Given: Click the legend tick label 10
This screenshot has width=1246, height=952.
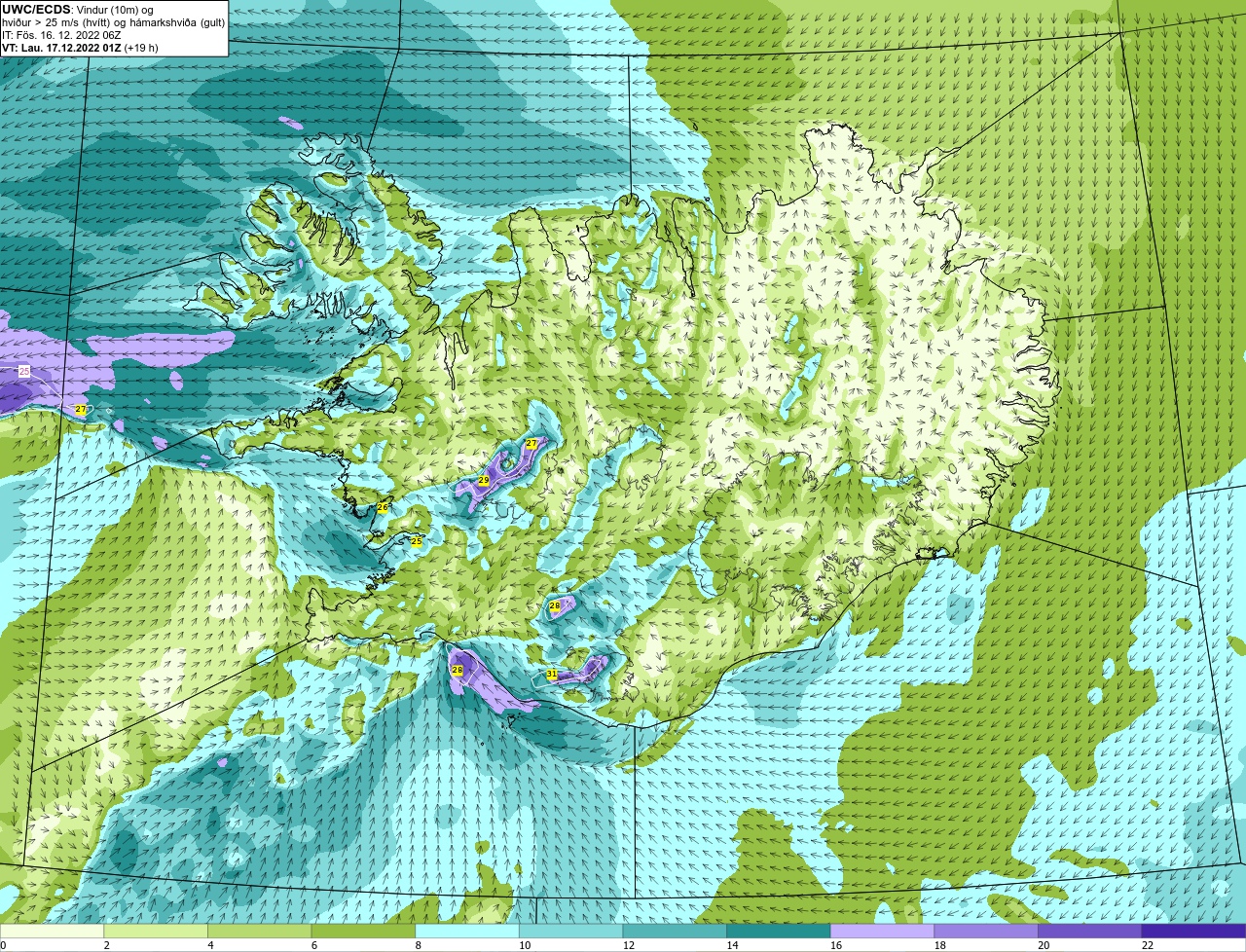Looking at the screenshot, I should (525, 945).
